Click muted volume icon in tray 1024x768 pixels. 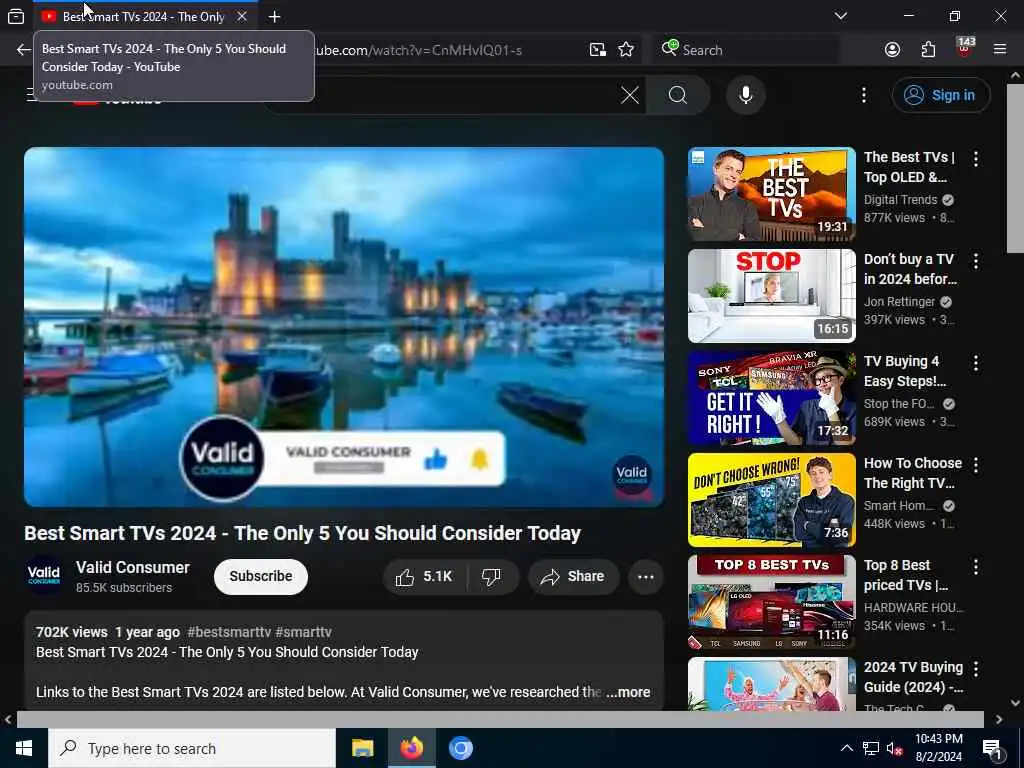click(895, 749)
